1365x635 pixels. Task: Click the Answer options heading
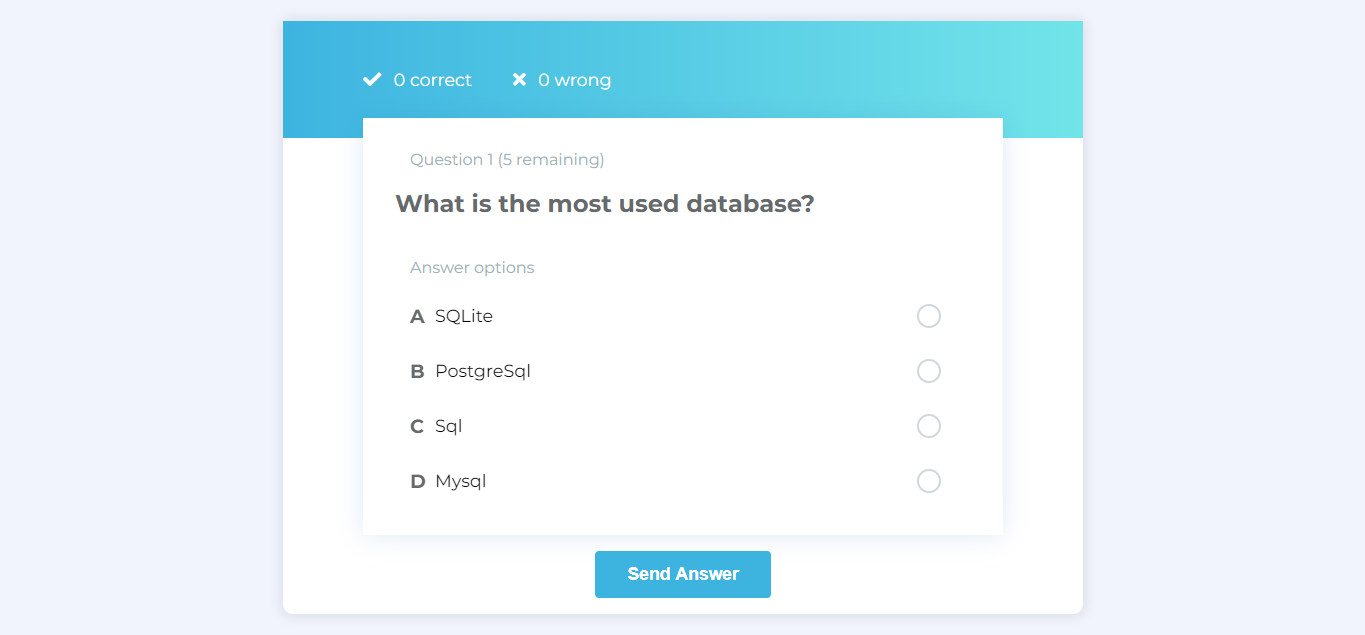pos(472,267)
